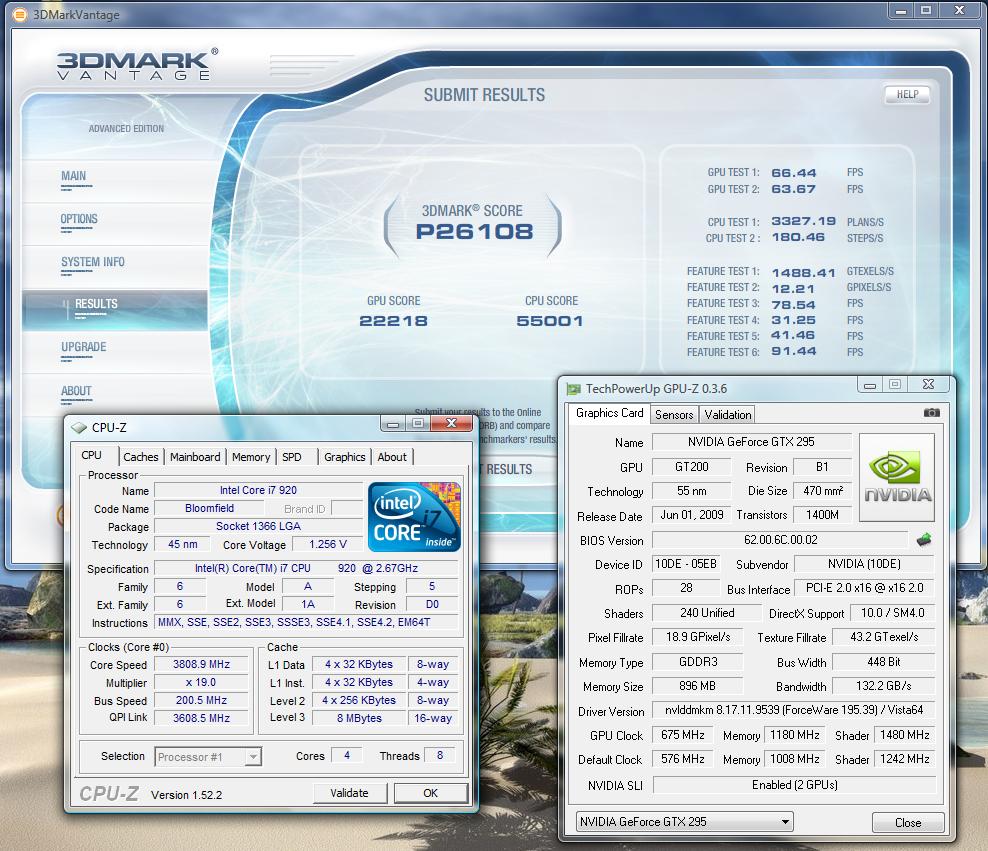
Task: Open the Validation tab in GPU-Z
Action: click(728, 414)
